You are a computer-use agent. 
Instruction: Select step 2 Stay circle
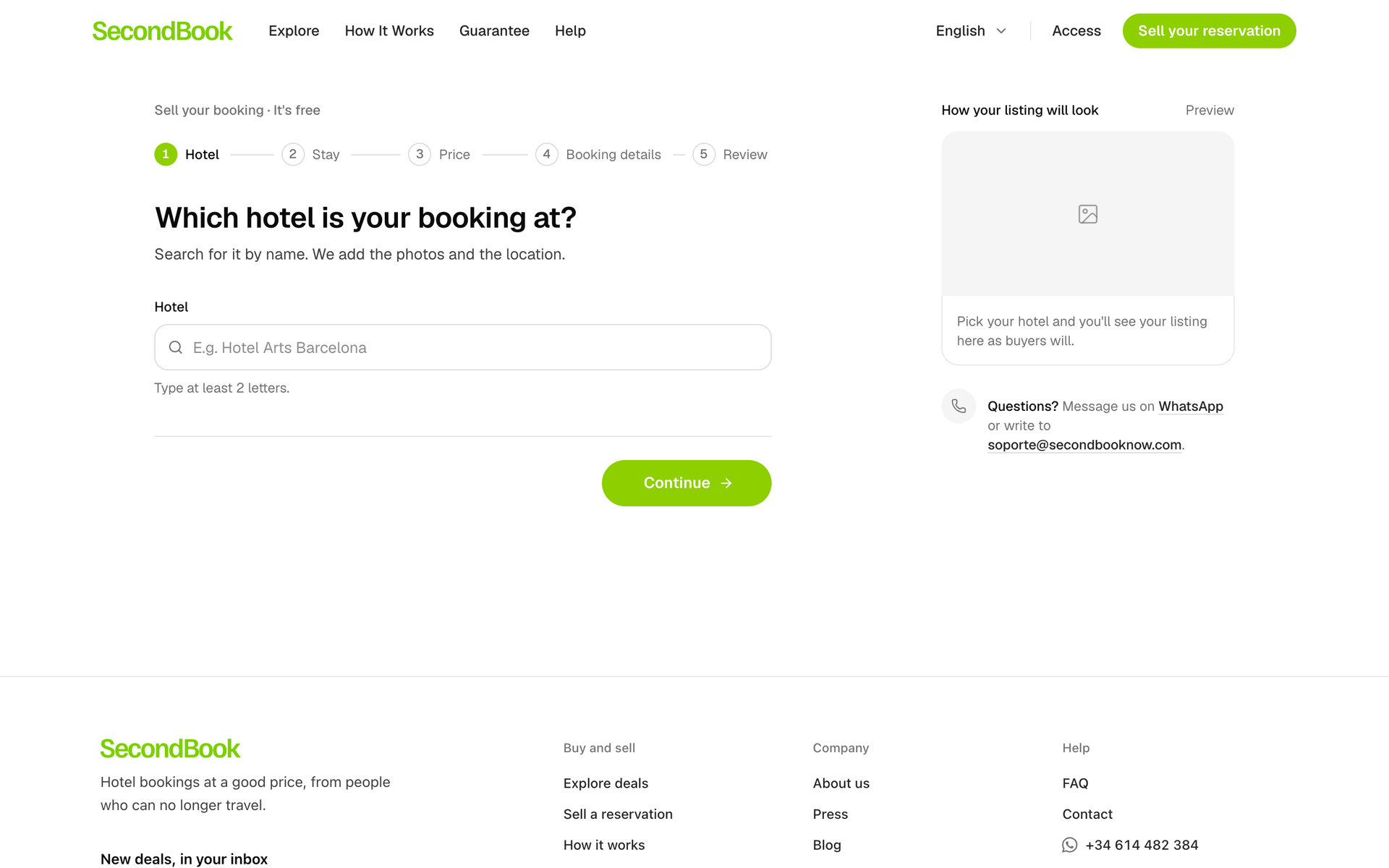293,154
